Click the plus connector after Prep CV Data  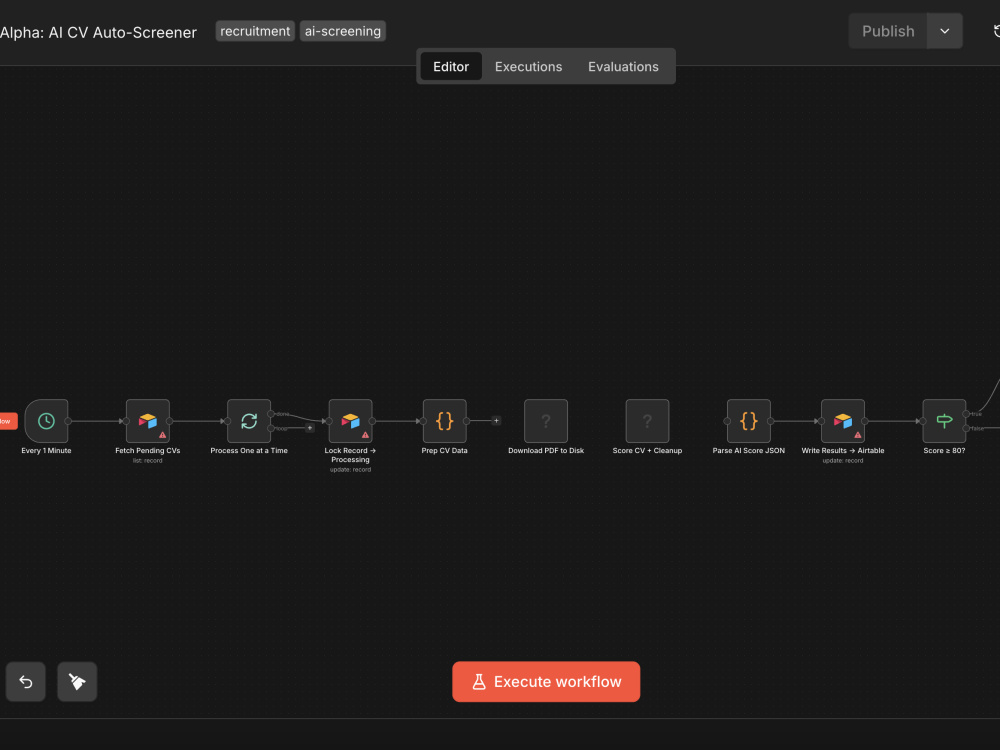pyautogui.click(x=496, y=421)
